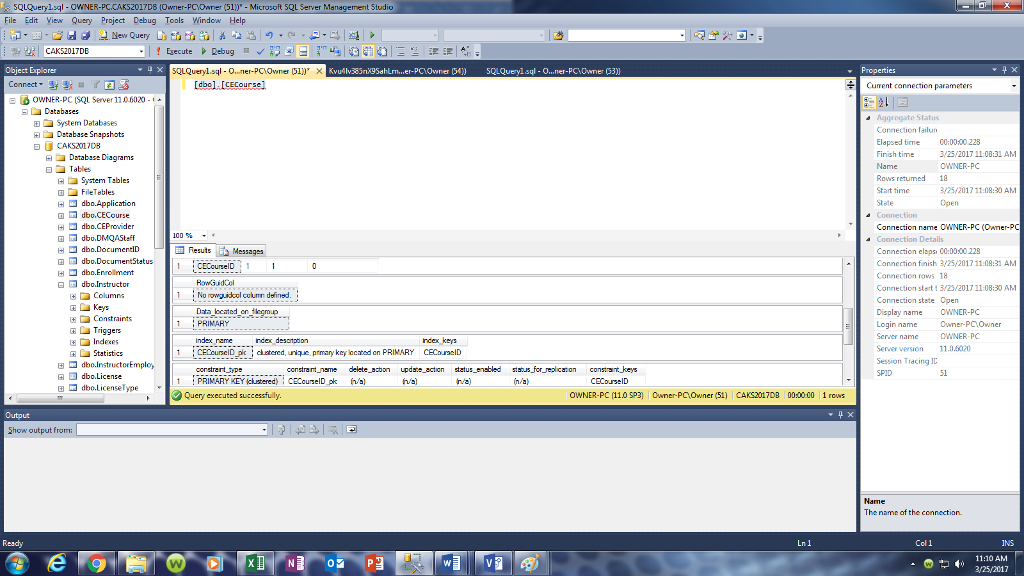1024x576 pixels.
Task: Switch Properties panel to Categorized view
Action: (870, 102)
